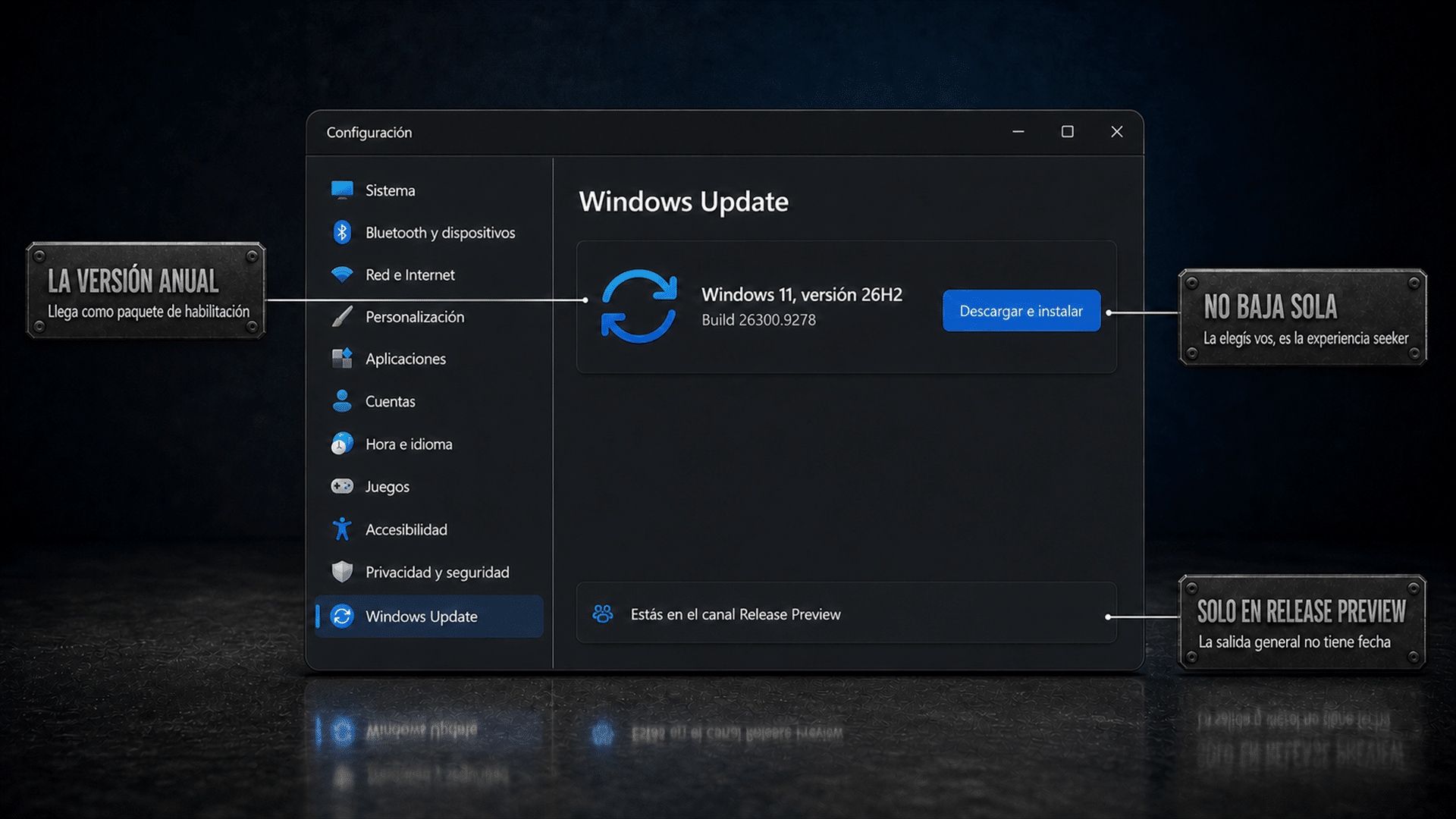Image resolution: width=1456 pixels, height=819 pixels.
Task: Select Juegos in the sidebar
Action: (x=429, y=487)
